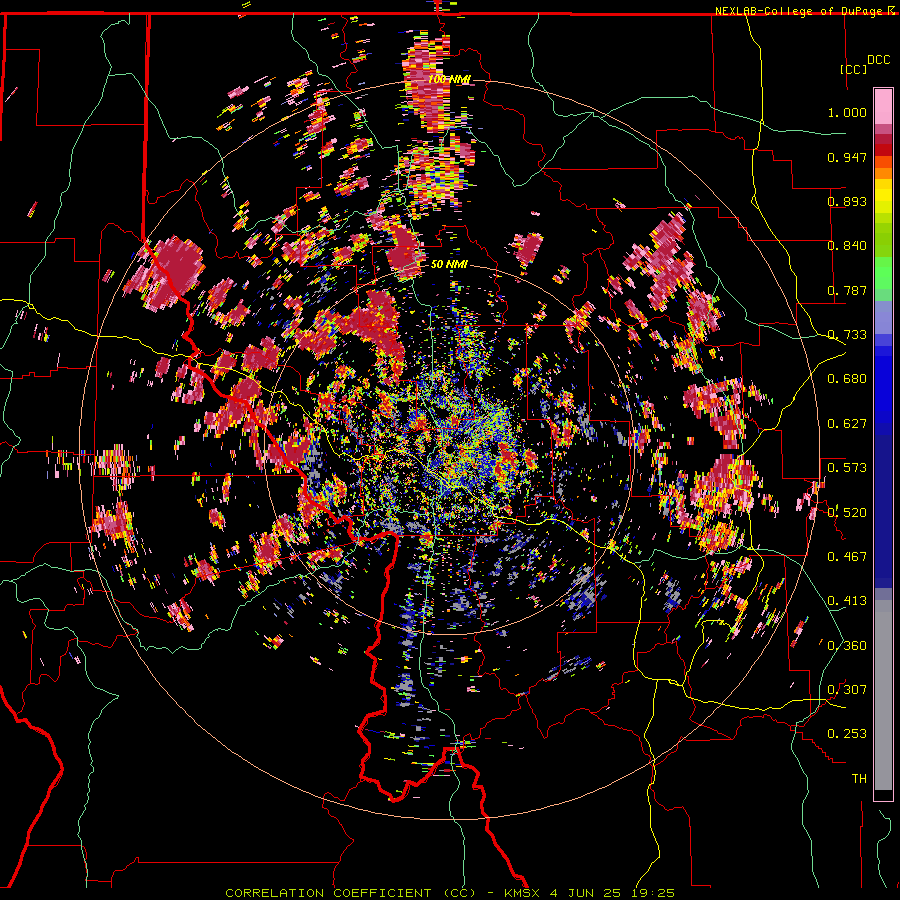This screenshot has height=900, width=900.
Task: Select the 0.360 scale value
Action: tap(847, 646)
